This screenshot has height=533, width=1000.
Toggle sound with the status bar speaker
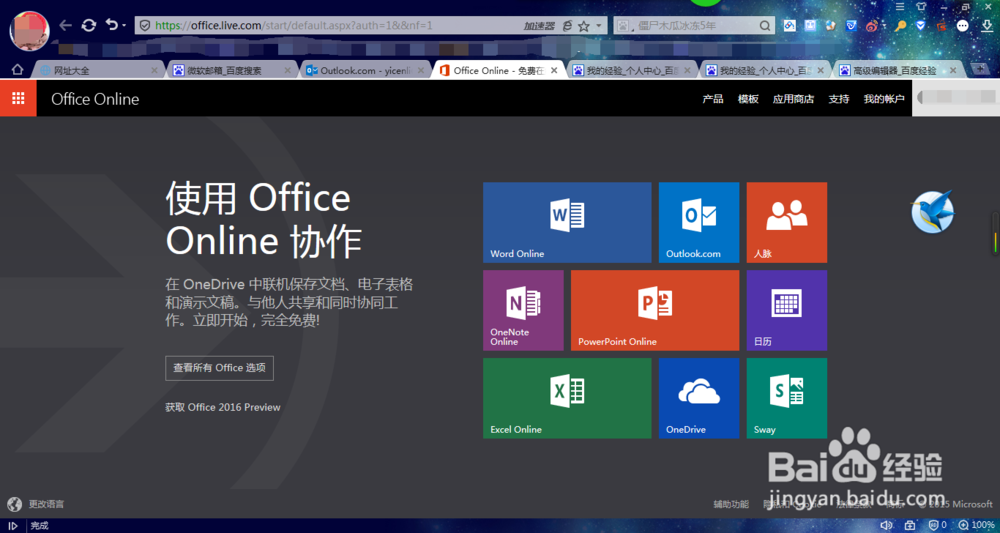886,525
